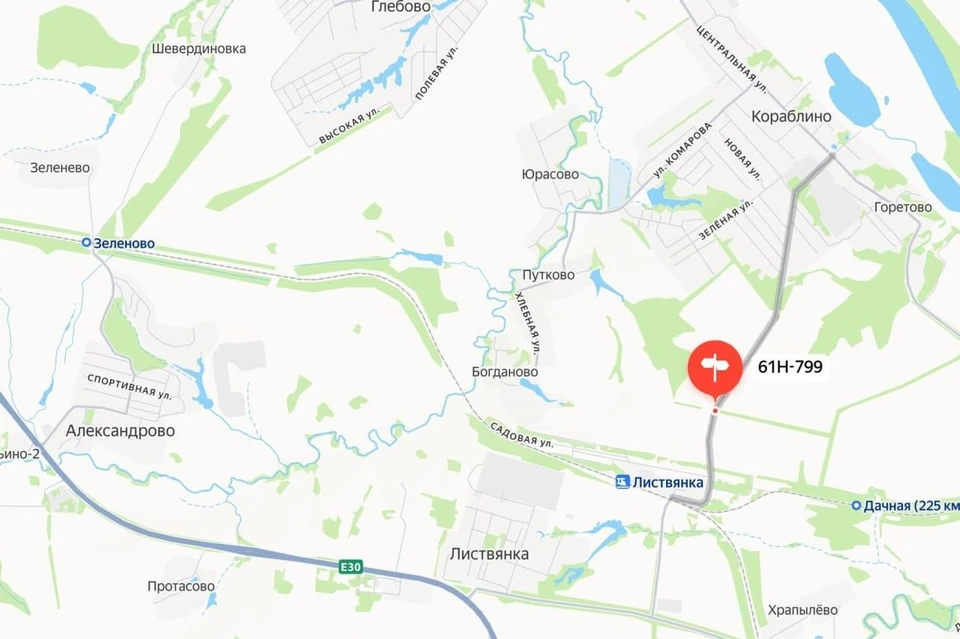Click the Дачная (225 км) stop marker
The height and width of the screenshot is (639, 960).
pos(857,506)
